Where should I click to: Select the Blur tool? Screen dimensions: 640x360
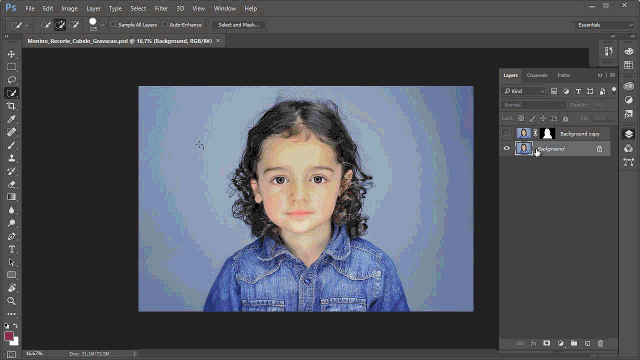coord(11,210)
